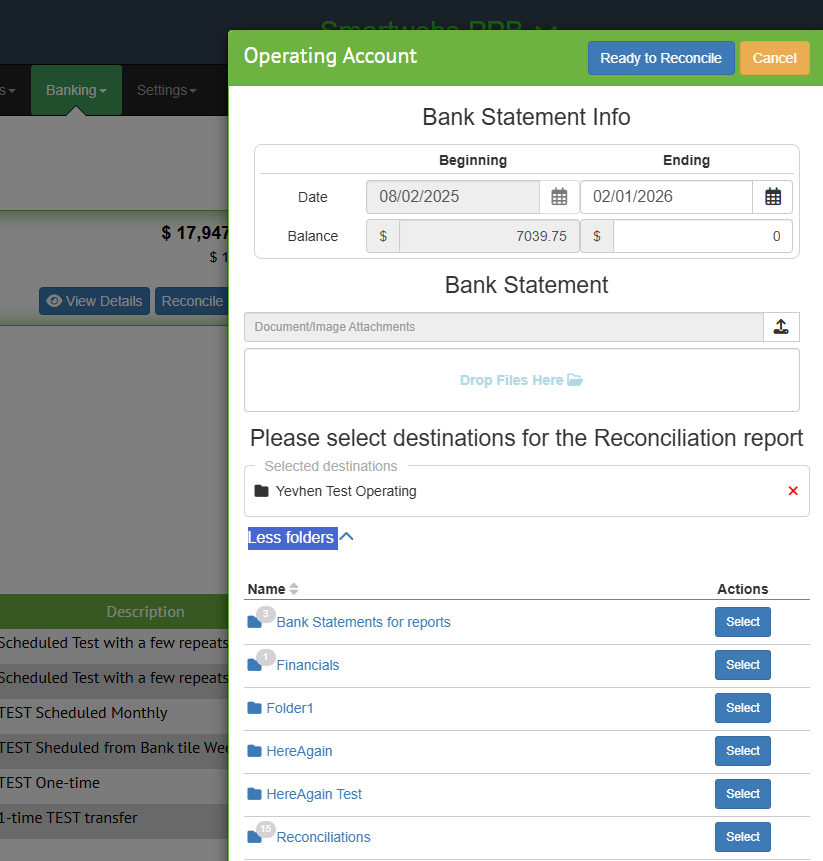Collapse the Less folders list
The width and height of the screenshot is (823, 861).
(300, 538)
